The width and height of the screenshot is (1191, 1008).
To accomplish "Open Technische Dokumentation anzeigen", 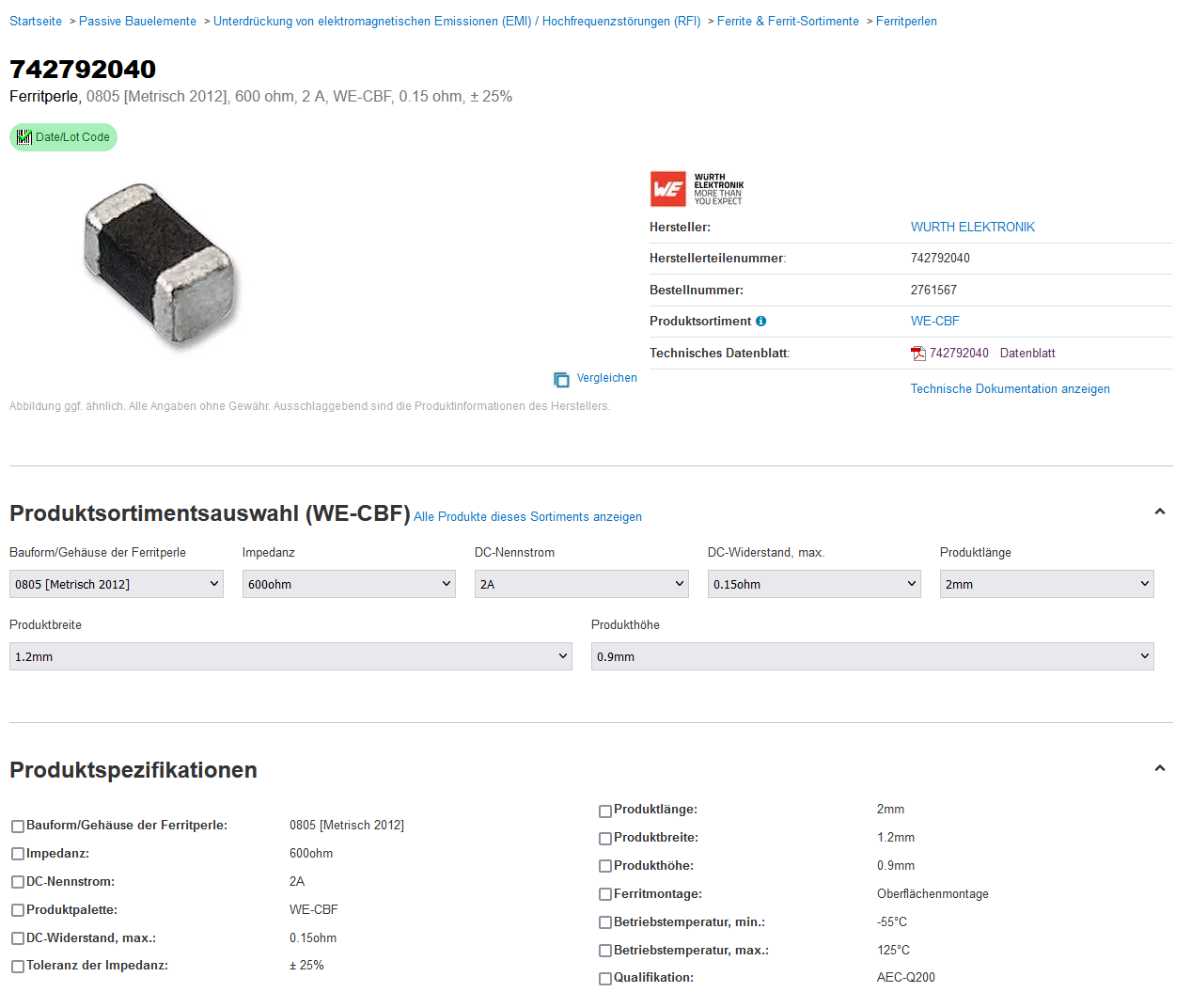I will click(1011, 389).
